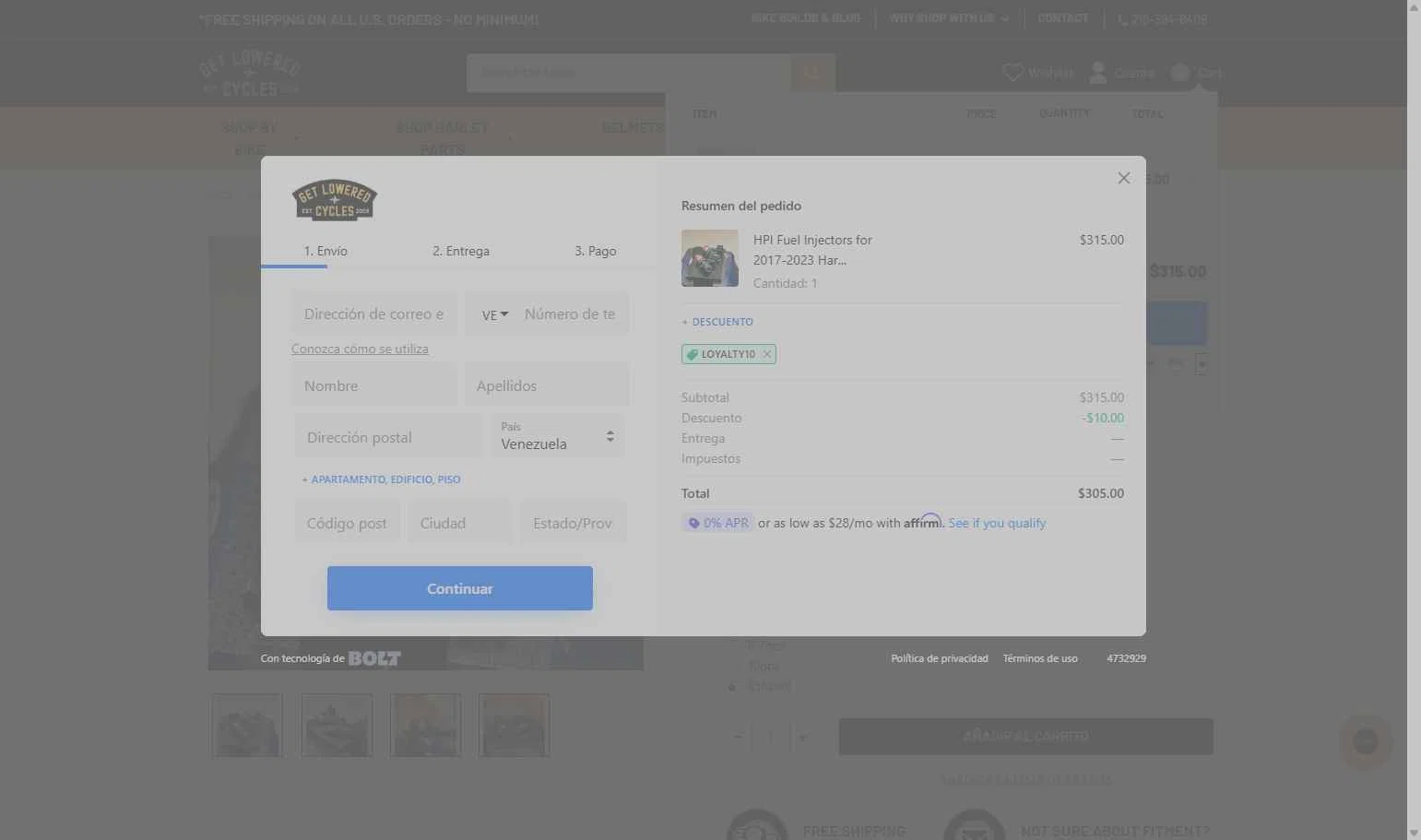Switch to the 2. Entrega step tab
Image resolution: width=1421 pixels, height=840 pixels.
tap(461, 251)
